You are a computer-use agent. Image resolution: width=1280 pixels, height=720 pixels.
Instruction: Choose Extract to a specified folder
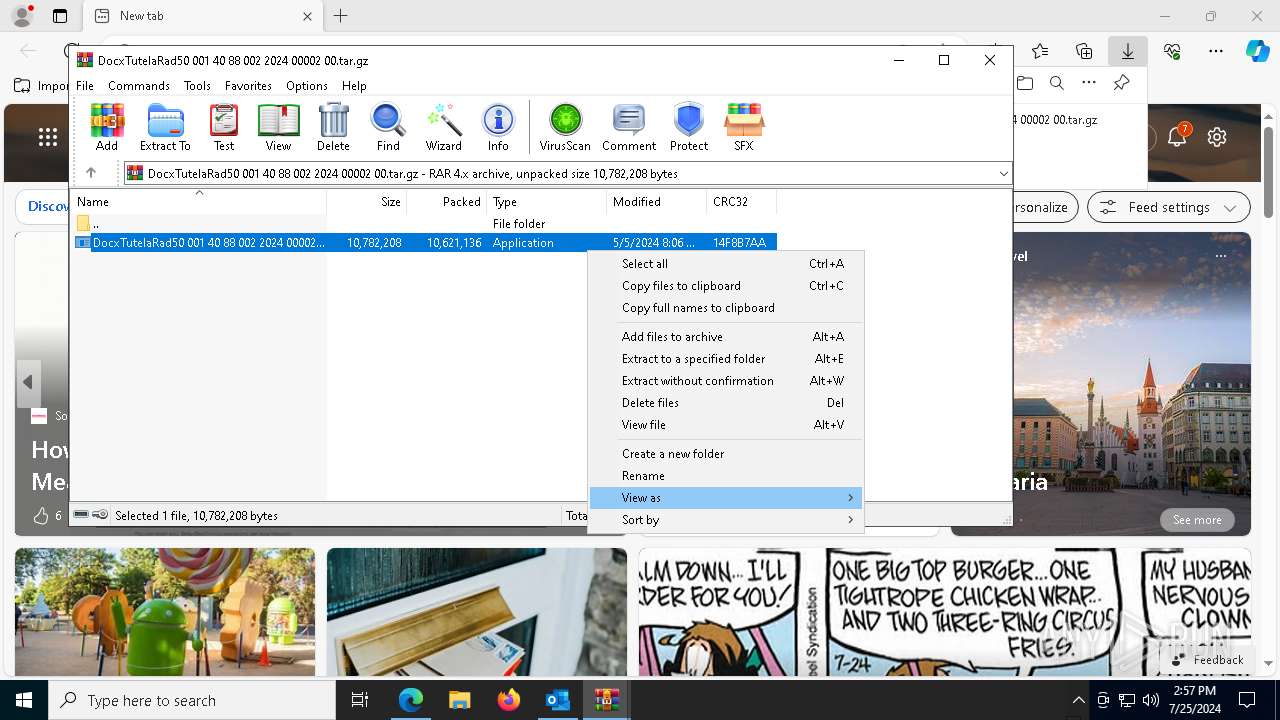tap(726, 359)
